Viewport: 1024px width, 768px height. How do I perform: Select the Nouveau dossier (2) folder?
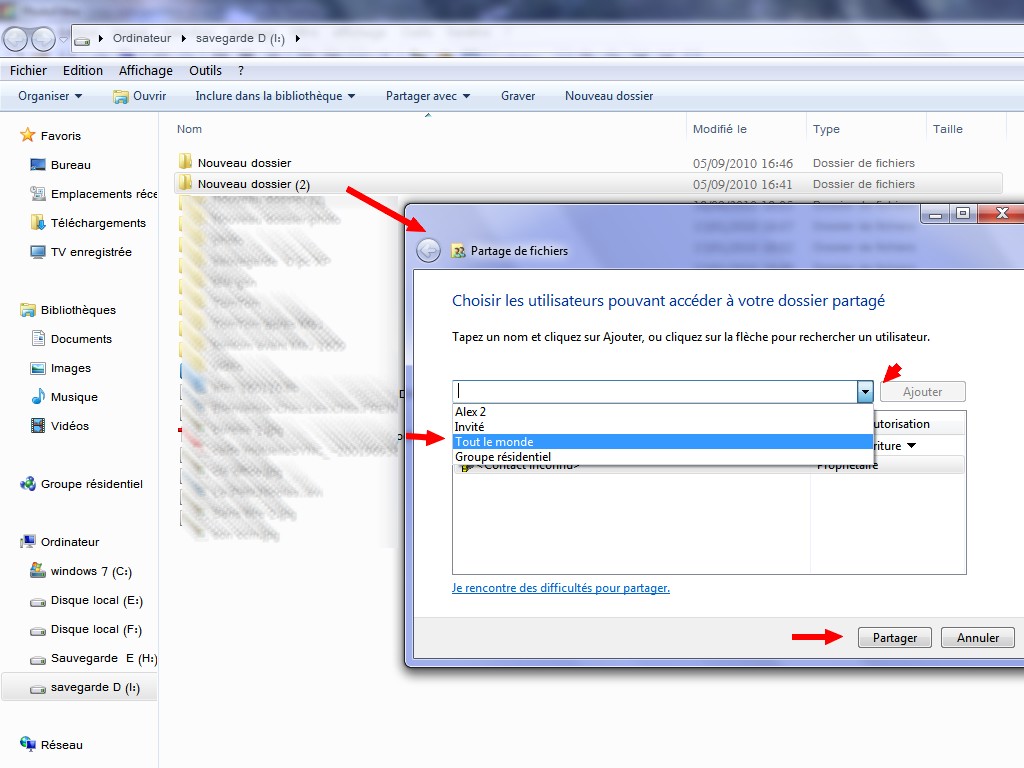(253, 184)
